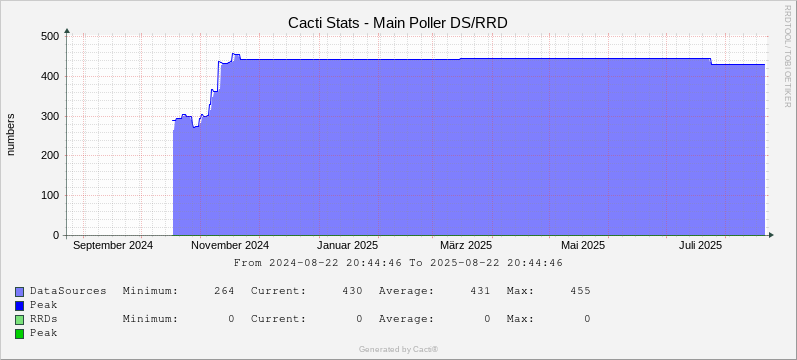Click the DataSources legend color swatch
Viewport: 797px width, 360px height.
coord(20,292)
